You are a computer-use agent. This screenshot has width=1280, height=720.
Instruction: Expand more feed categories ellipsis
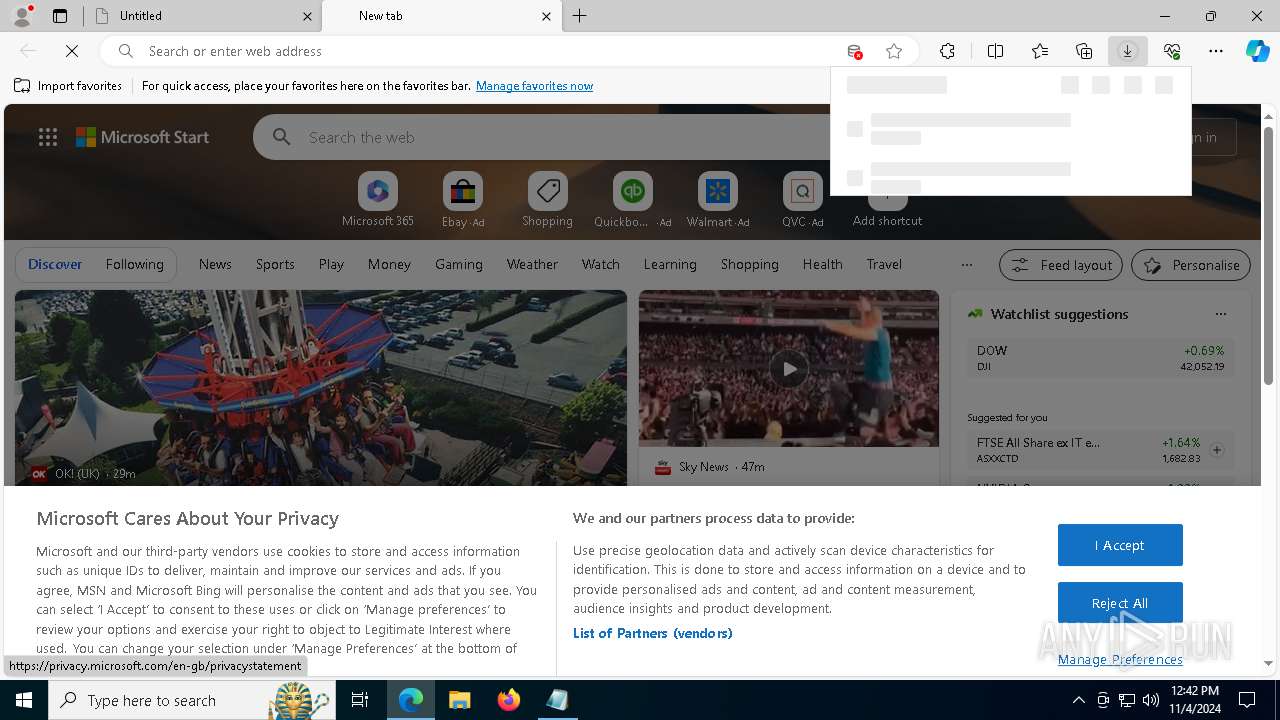click(966, 265)
